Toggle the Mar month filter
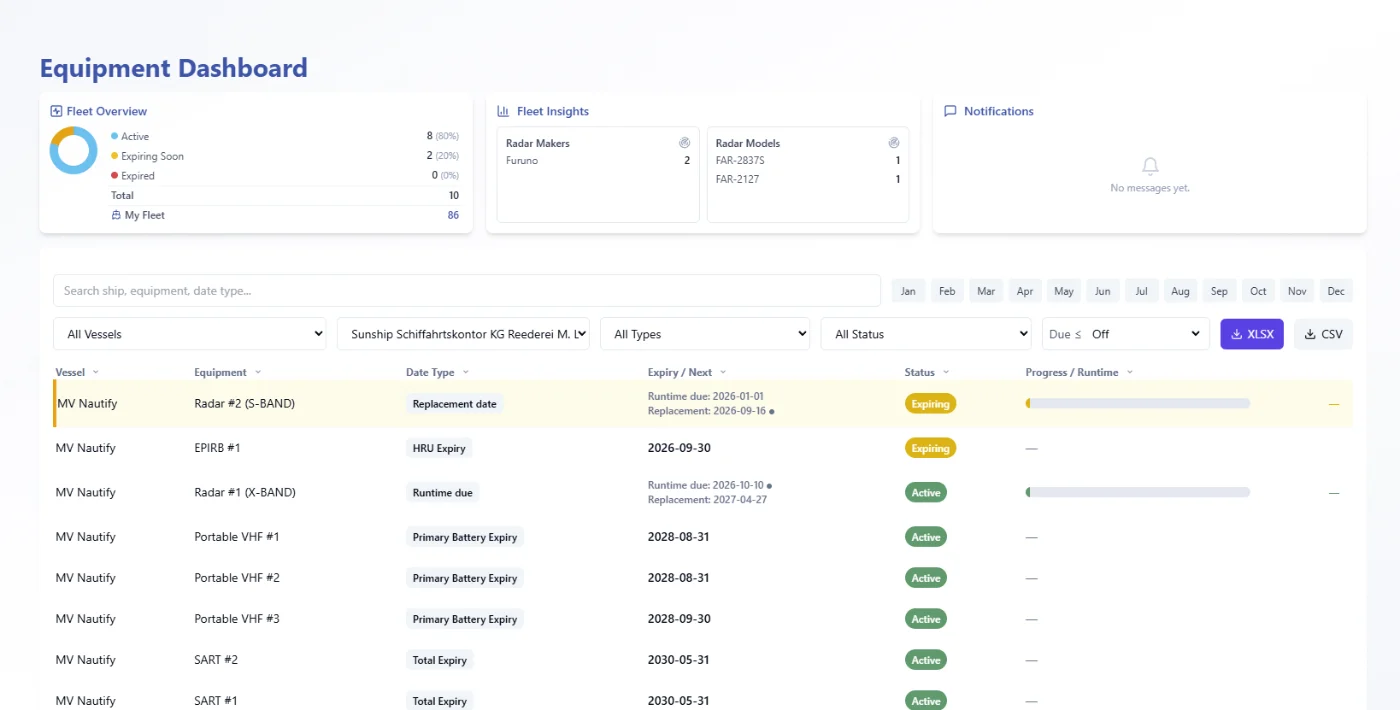 click(x=986, y=291)
